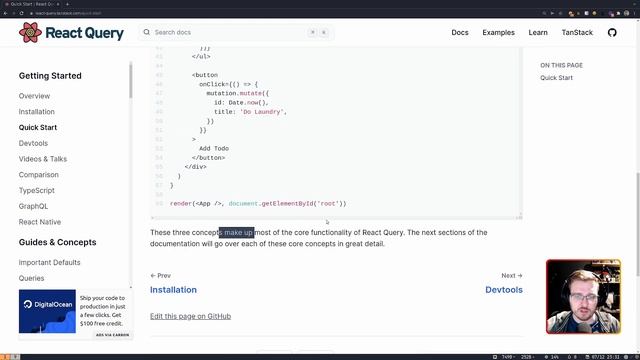
Task: Open the DigitalOcean ad banner
Action: pos(47,311)
